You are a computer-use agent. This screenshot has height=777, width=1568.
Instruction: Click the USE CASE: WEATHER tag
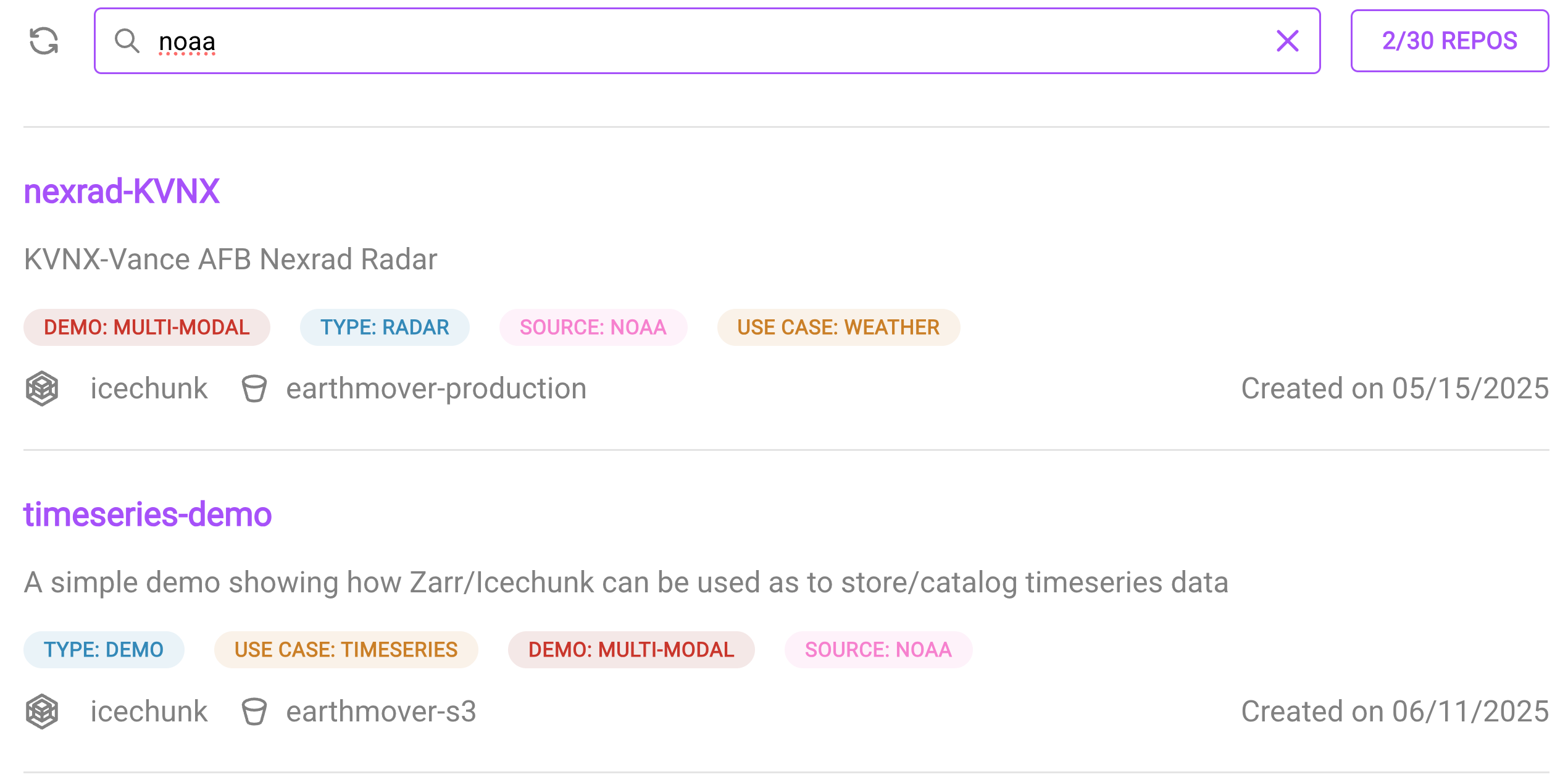[838, 327]
